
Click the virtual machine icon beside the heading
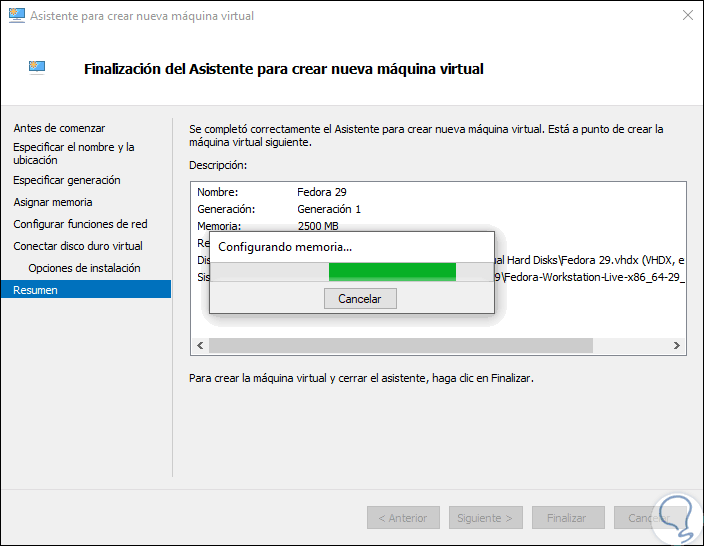pos(37,67)
